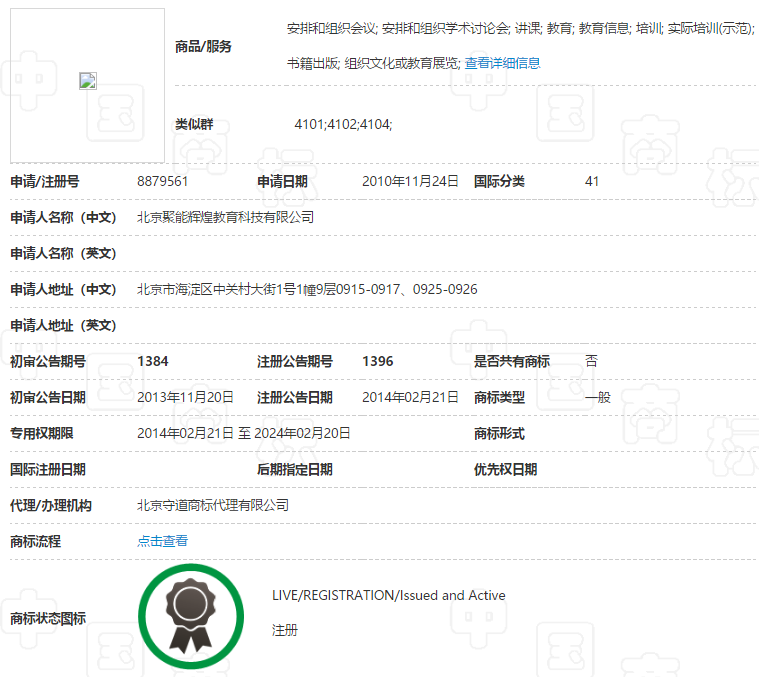Open the 查看详细信息 link
The height and width of the screenshot is (677, 759).
[502, 63]
